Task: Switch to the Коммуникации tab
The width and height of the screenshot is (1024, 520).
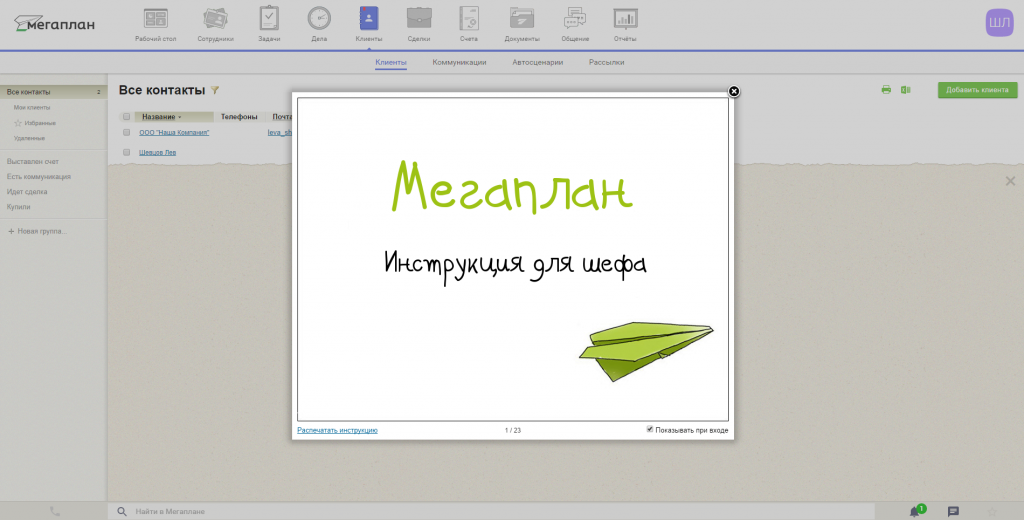Action: pos(459,63)
